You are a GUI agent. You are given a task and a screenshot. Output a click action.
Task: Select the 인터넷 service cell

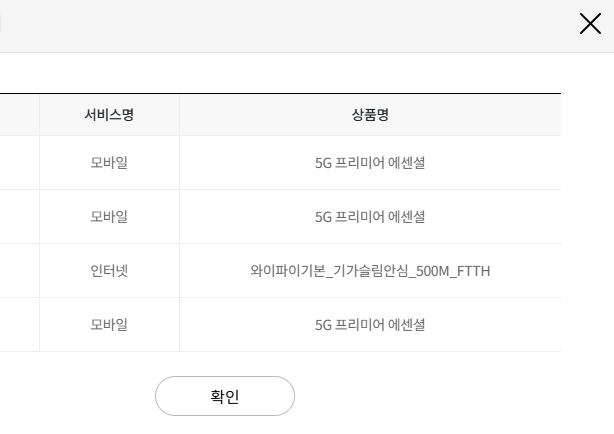[x=109, y=270]
